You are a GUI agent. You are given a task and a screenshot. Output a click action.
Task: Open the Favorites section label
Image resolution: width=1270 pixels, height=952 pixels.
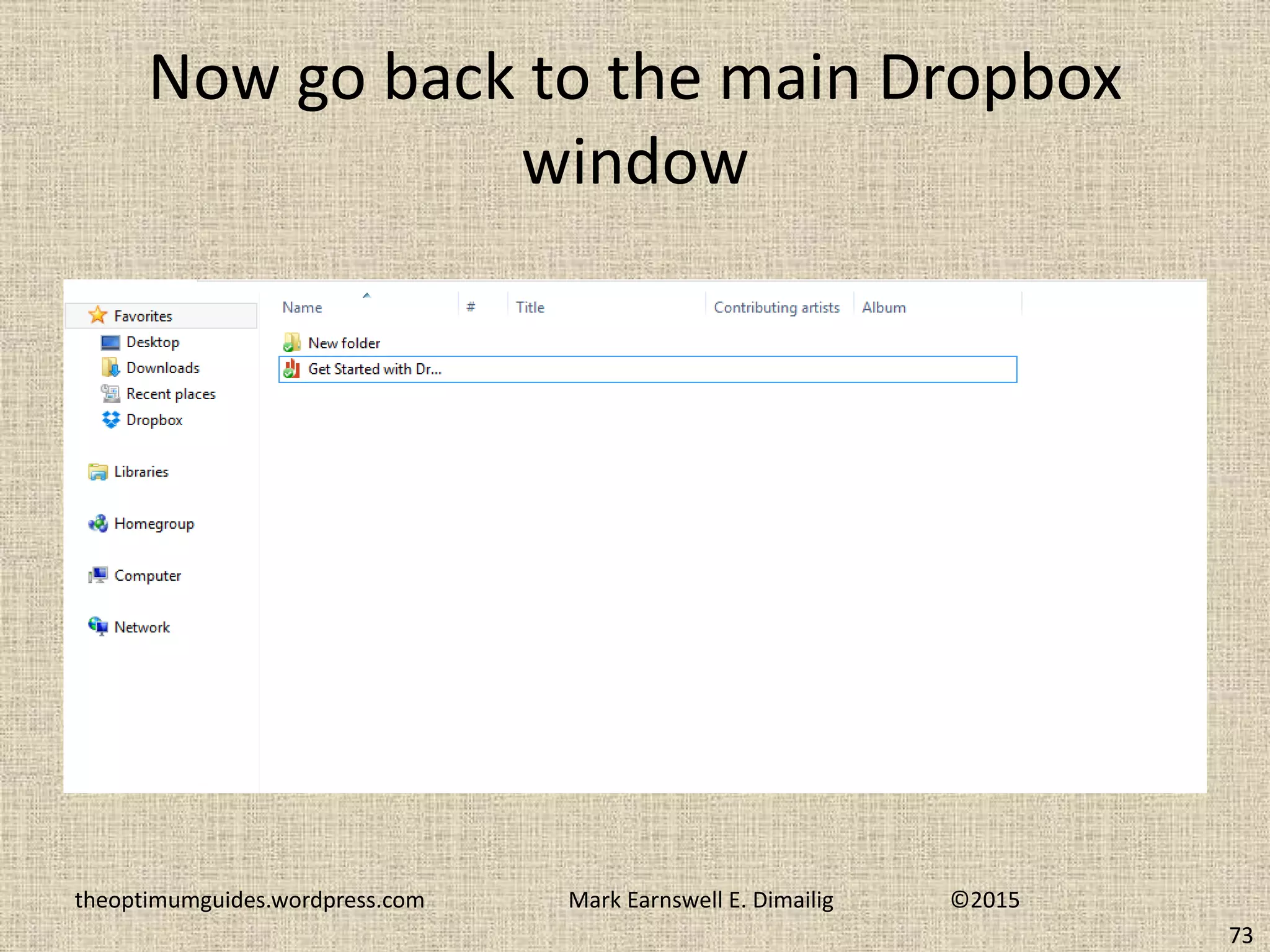click(143, 316)
